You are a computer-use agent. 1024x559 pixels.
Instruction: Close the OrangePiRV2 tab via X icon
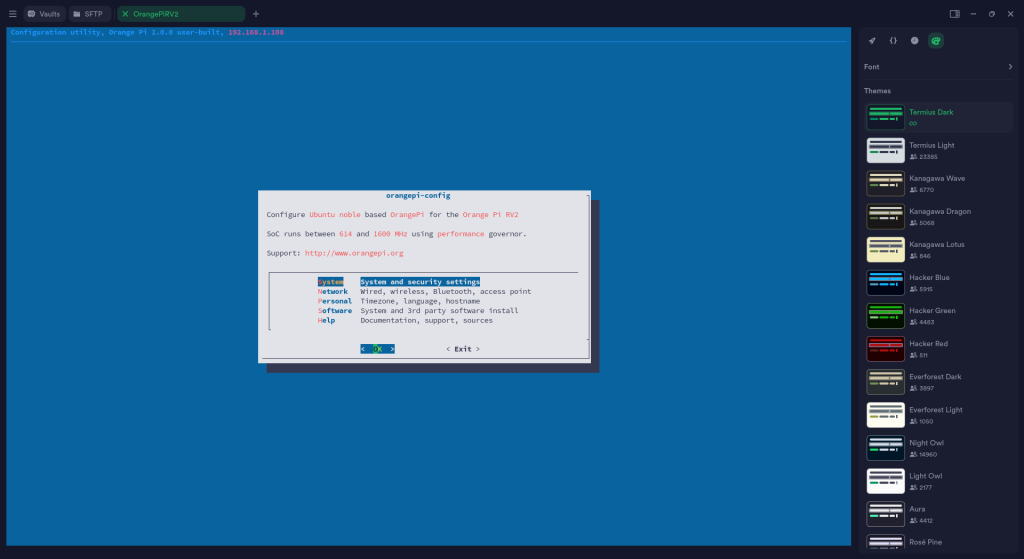(x=125, y=14)
